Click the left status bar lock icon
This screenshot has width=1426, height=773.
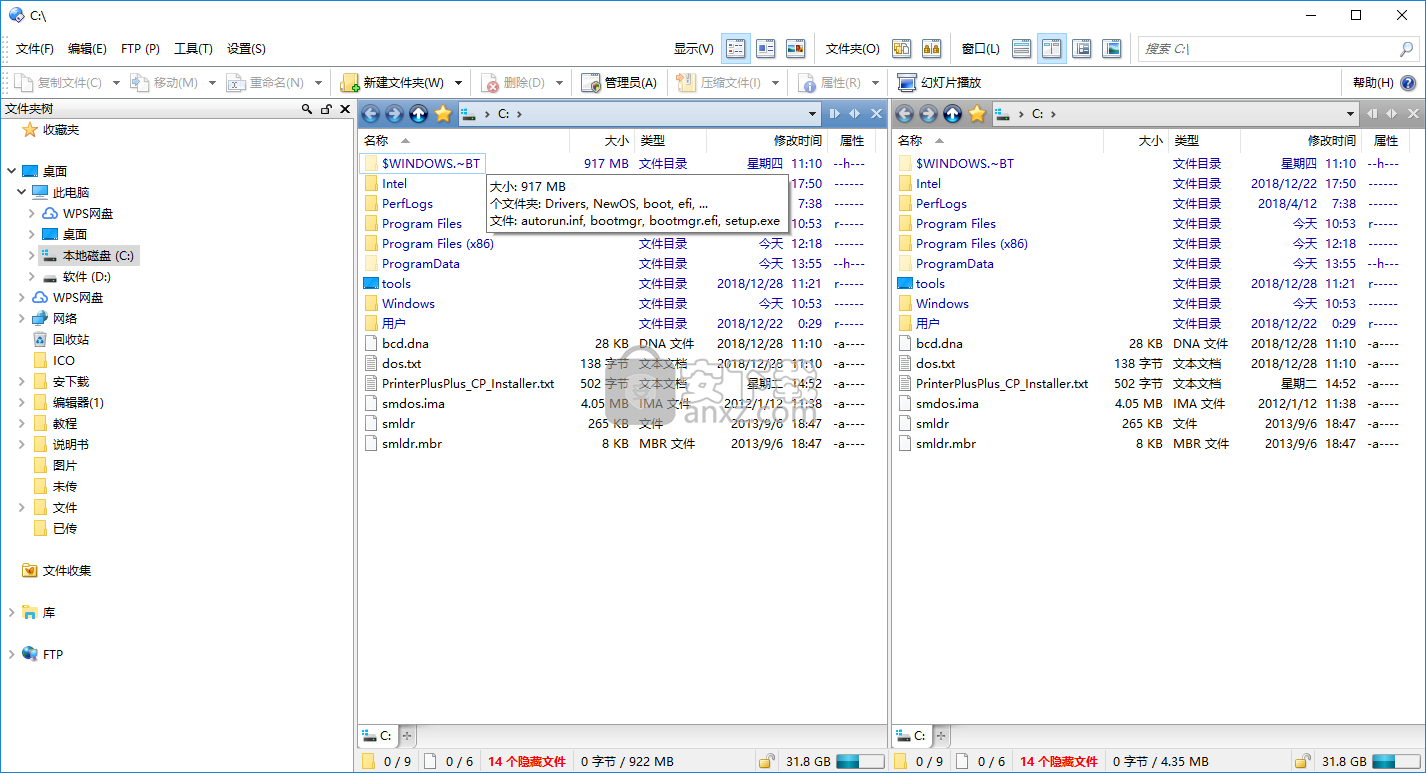[x=765, y=761]
